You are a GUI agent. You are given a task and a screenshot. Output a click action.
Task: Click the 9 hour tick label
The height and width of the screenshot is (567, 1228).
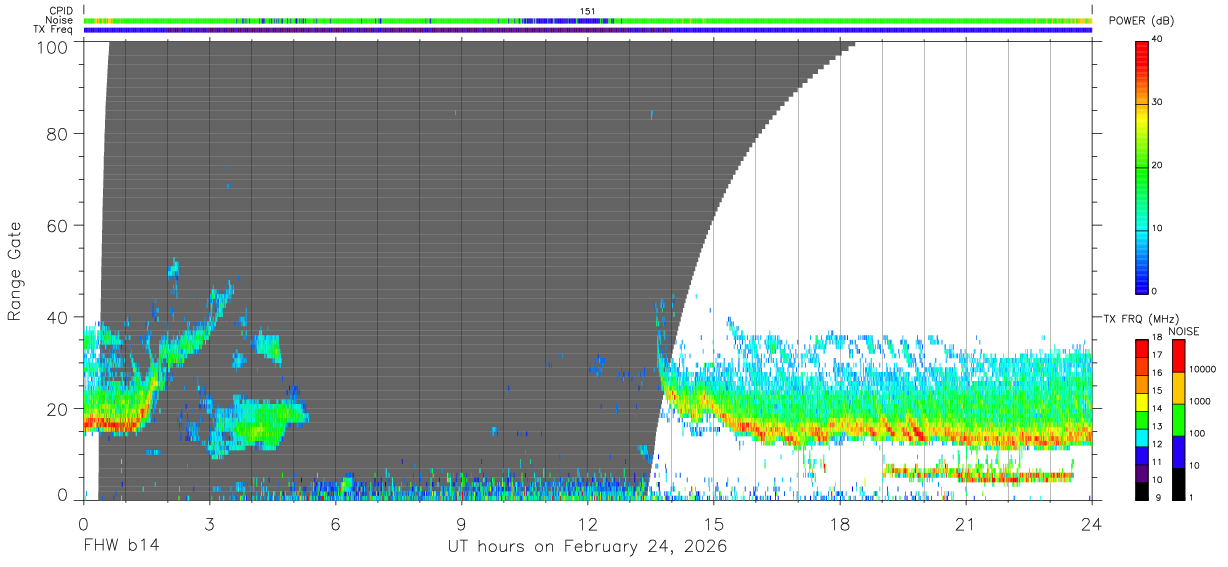[462, 523]
